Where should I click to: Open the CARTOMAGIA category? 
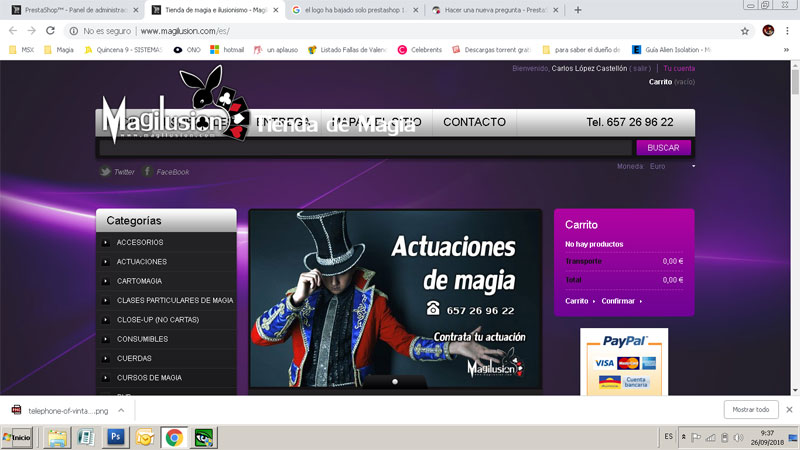(x=139, y=281)
